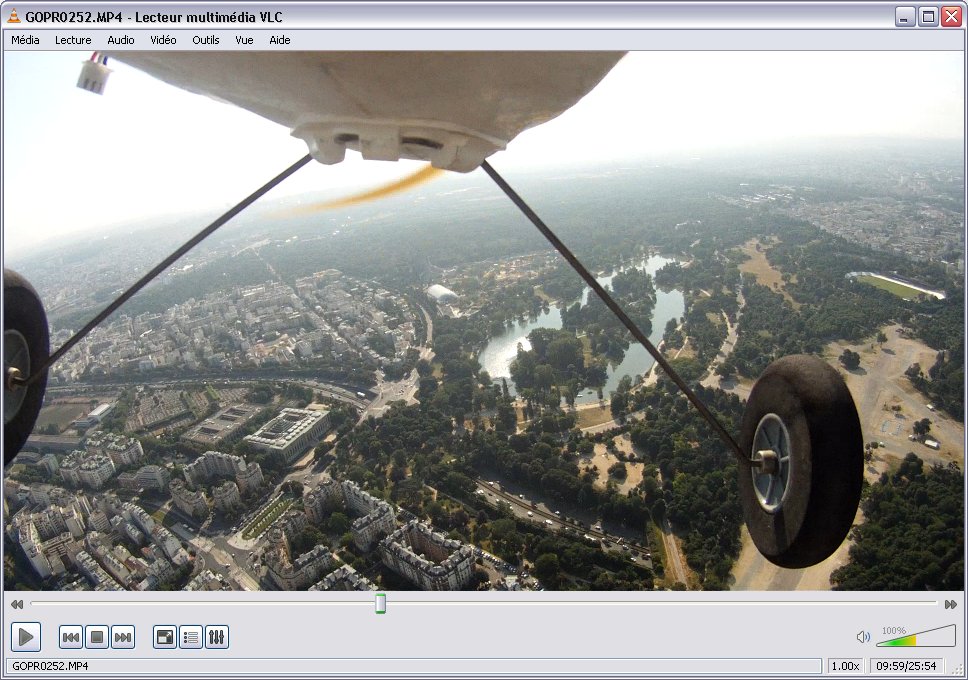This screenshot has width=968, height=680.
Task: Open the Audio menu
Action: click(120, 40)
